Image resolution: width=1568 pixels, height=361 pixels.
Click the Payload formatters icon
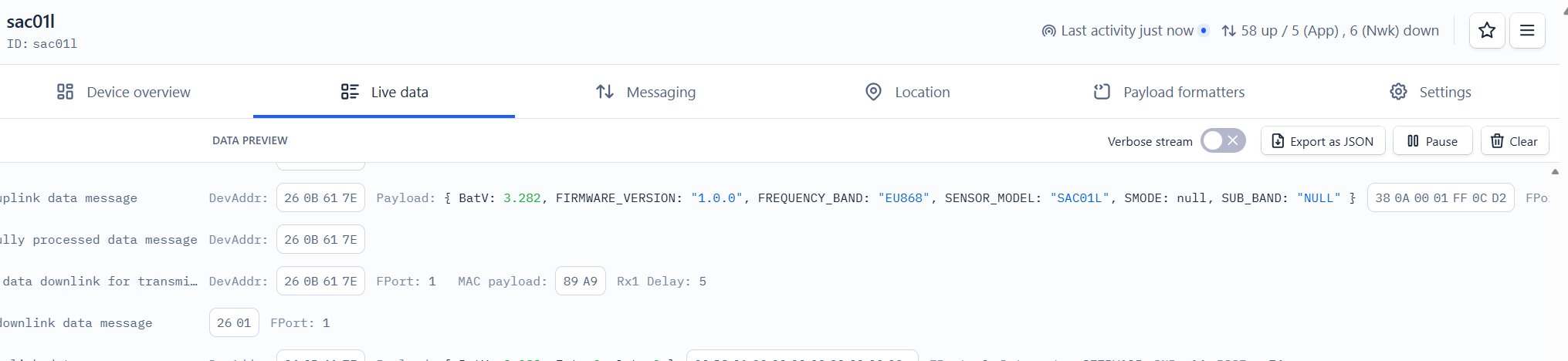coord(1102,92)
